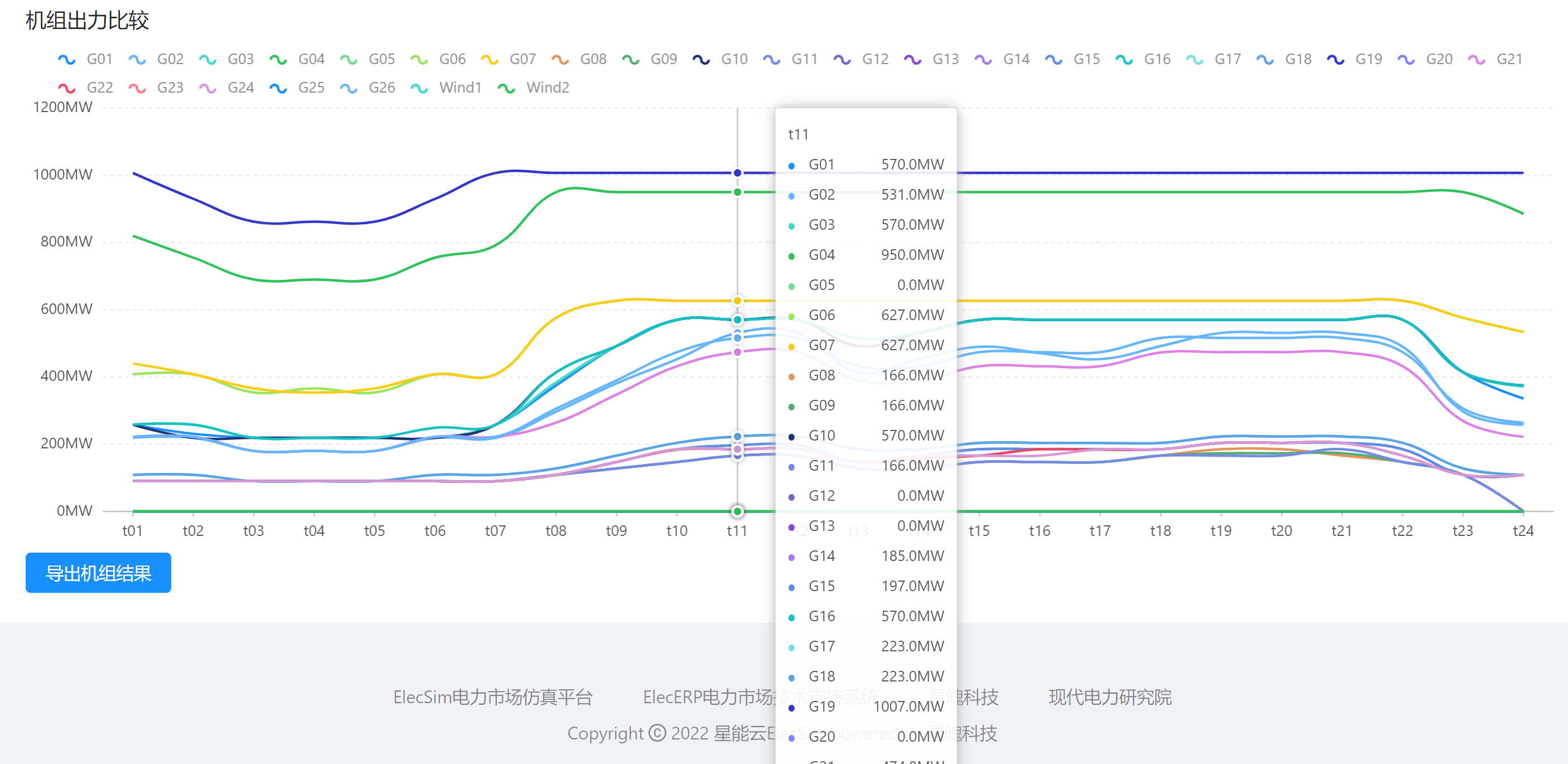Click G22 red legend wave icon
The width and height of the screenshot is (1568, 764).
coord(66,88)
